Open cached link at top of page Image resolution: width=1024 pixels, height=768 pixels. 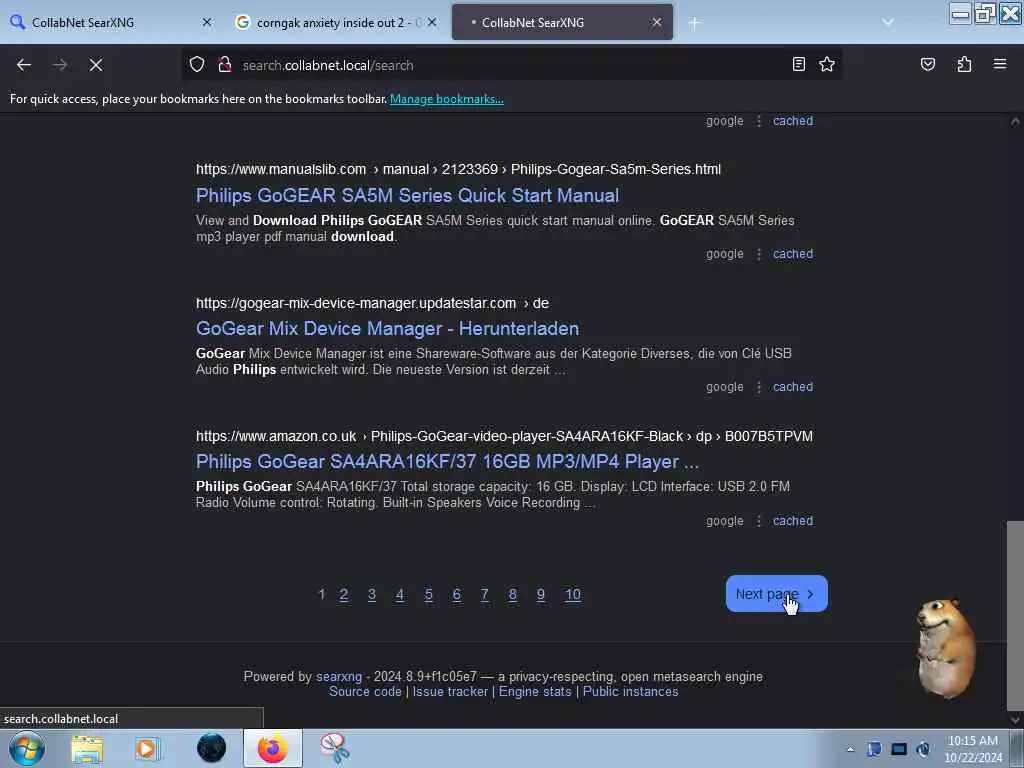pos(793,121)
